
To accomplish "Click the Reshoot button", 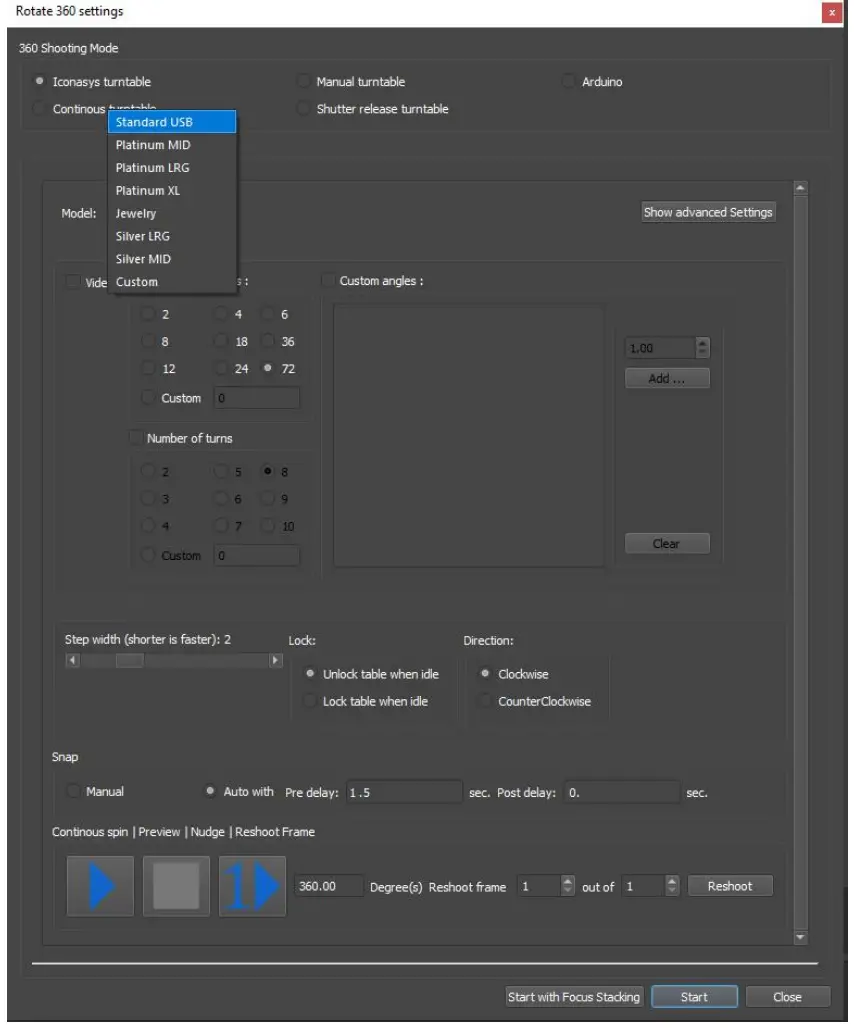I will click(x=730, y=886).
